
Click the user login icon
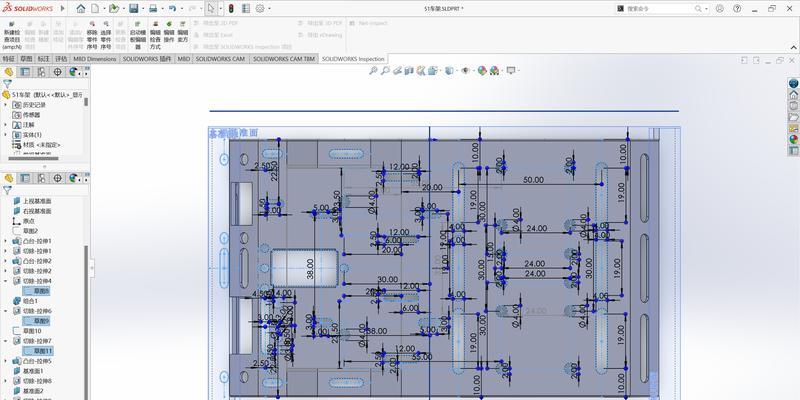(719, 9)
